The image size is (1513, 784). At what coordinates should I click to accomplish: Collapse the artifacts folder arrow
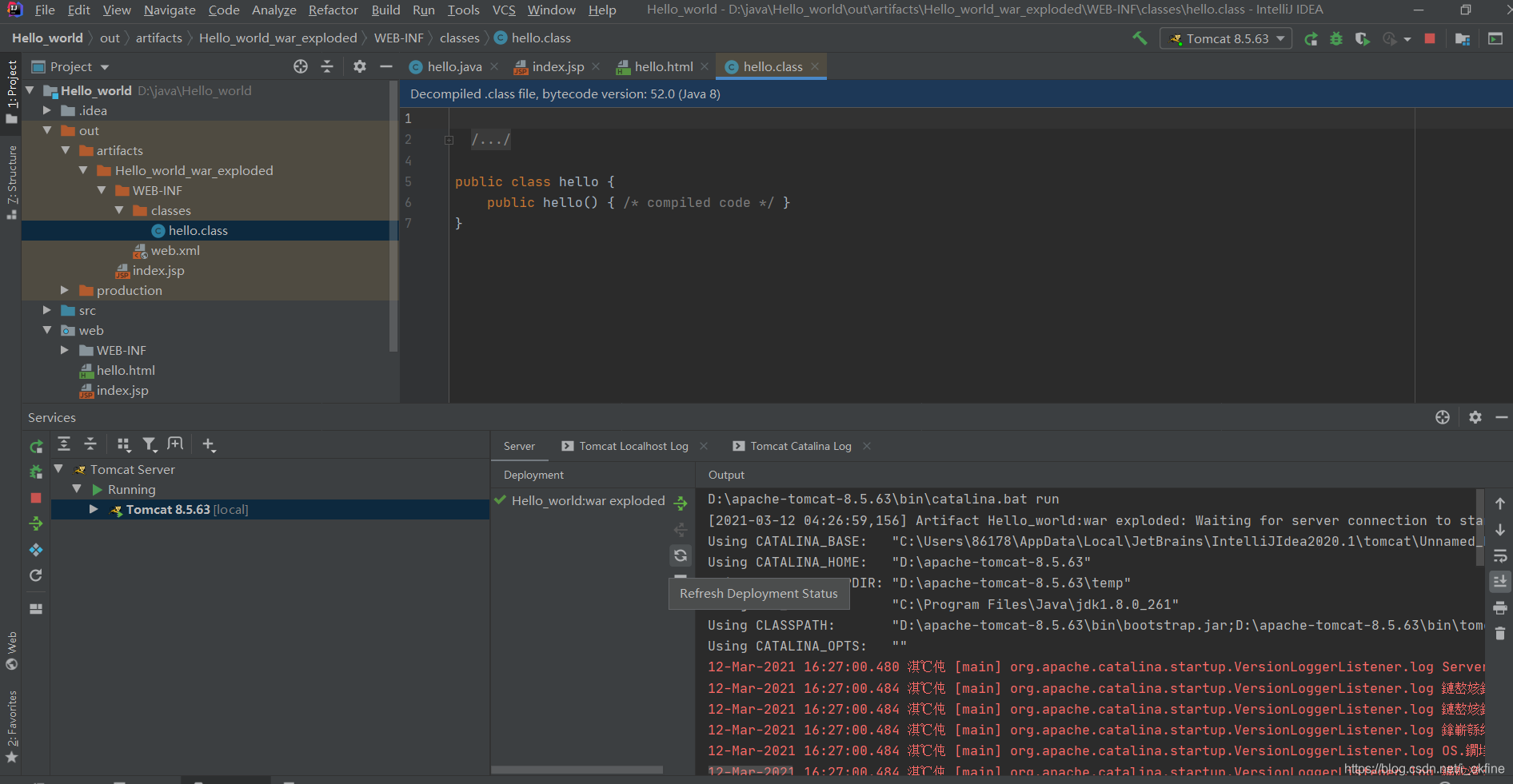point(66,150)
